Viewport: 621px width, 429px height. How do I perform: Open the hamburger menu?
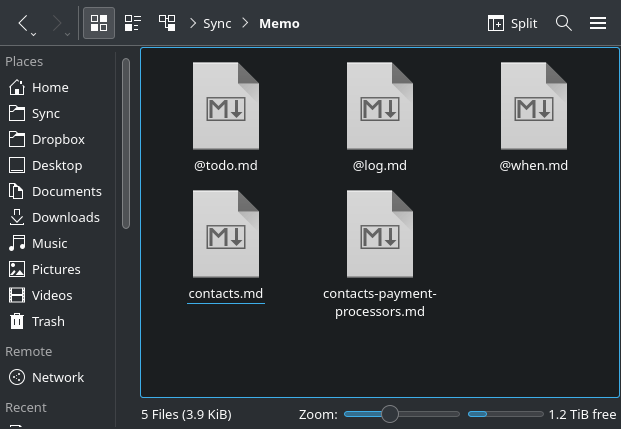[598, 23]
